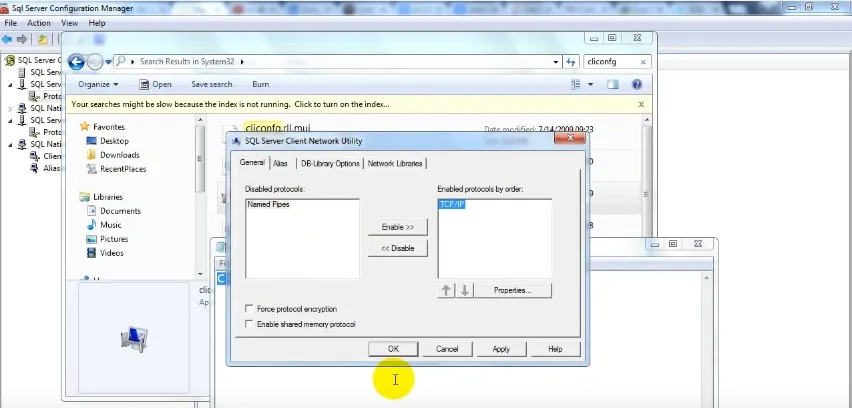Select the cliconfg.dll.mui search result
Screen dimensions: 852x408
pos(278,128)
